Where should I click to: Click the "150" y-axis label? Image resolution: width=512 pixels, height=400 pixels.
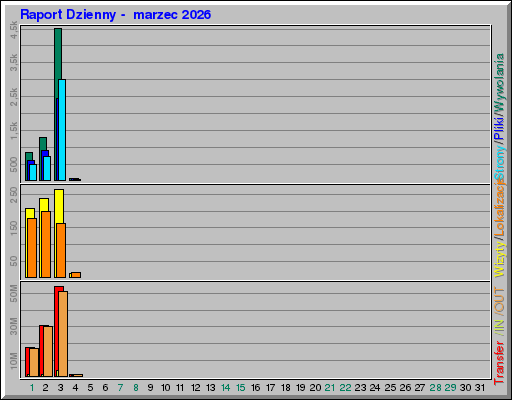click(x=14, y=228)
